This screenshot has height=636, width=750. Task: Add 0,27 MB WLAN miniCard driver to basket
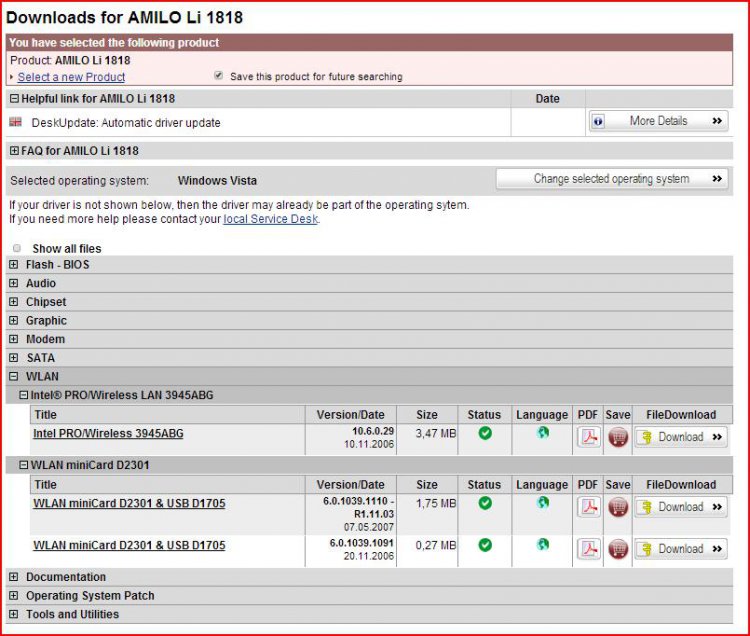(618, 548)
